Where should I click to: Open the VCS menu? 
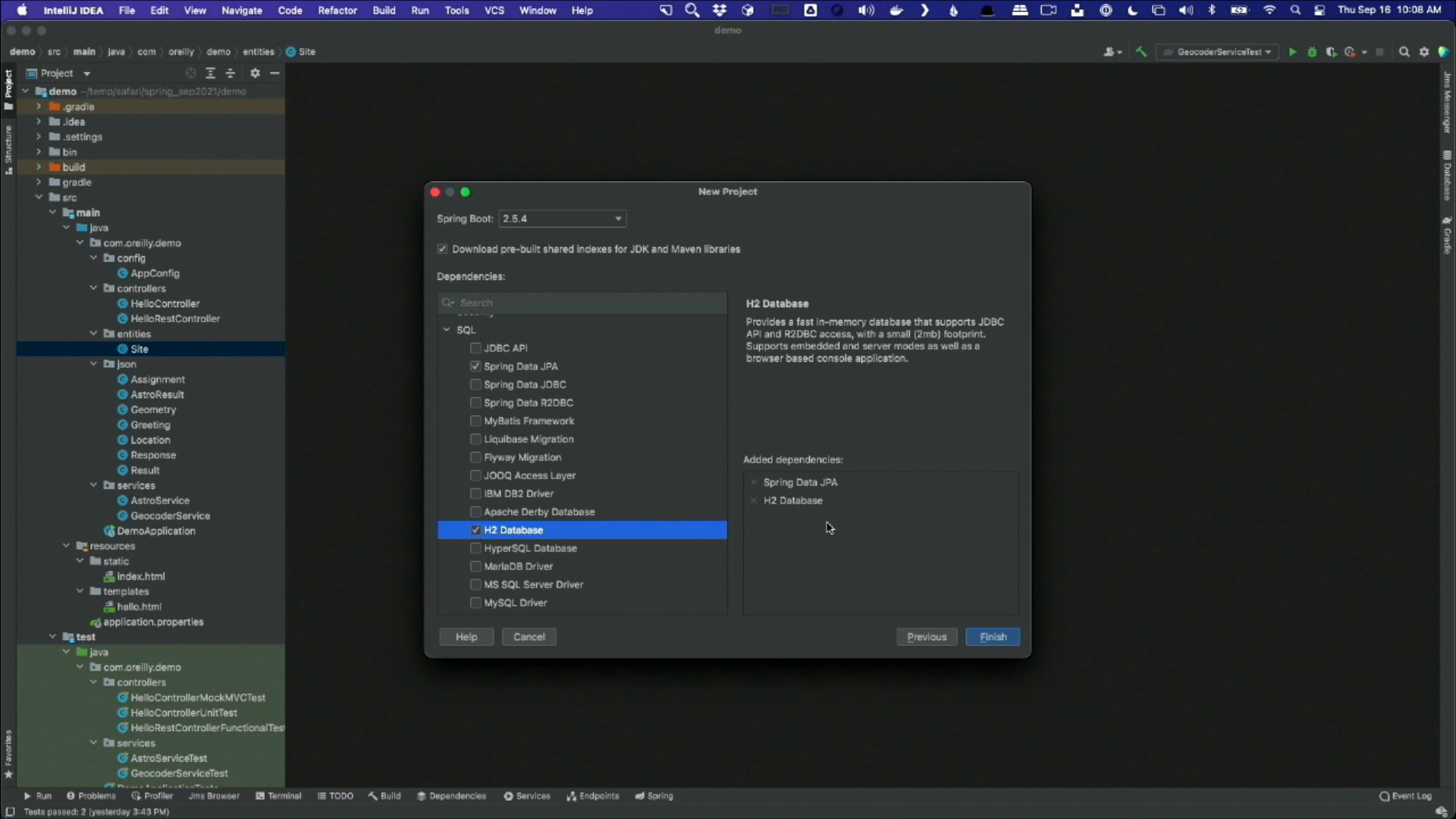coord(494,11)
